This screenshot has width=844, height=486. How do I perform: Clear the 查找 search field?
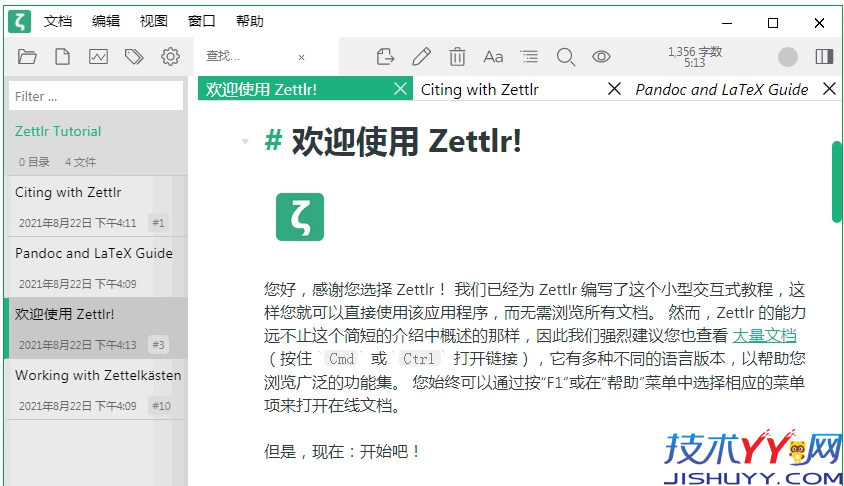[301, 57]
